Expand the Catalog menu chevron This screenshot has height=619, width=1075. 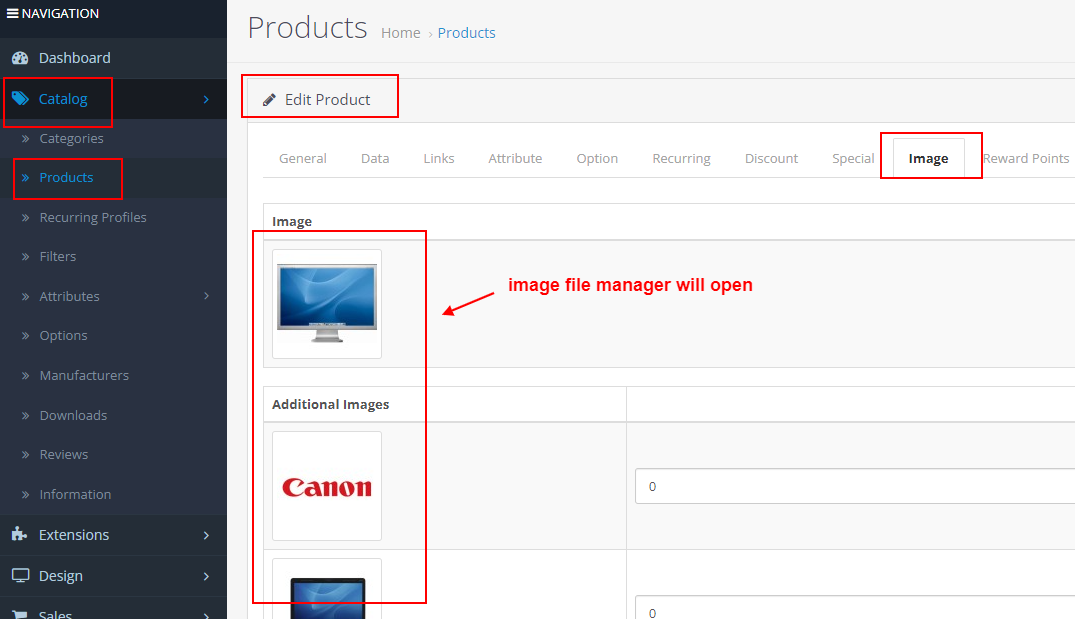208,99
